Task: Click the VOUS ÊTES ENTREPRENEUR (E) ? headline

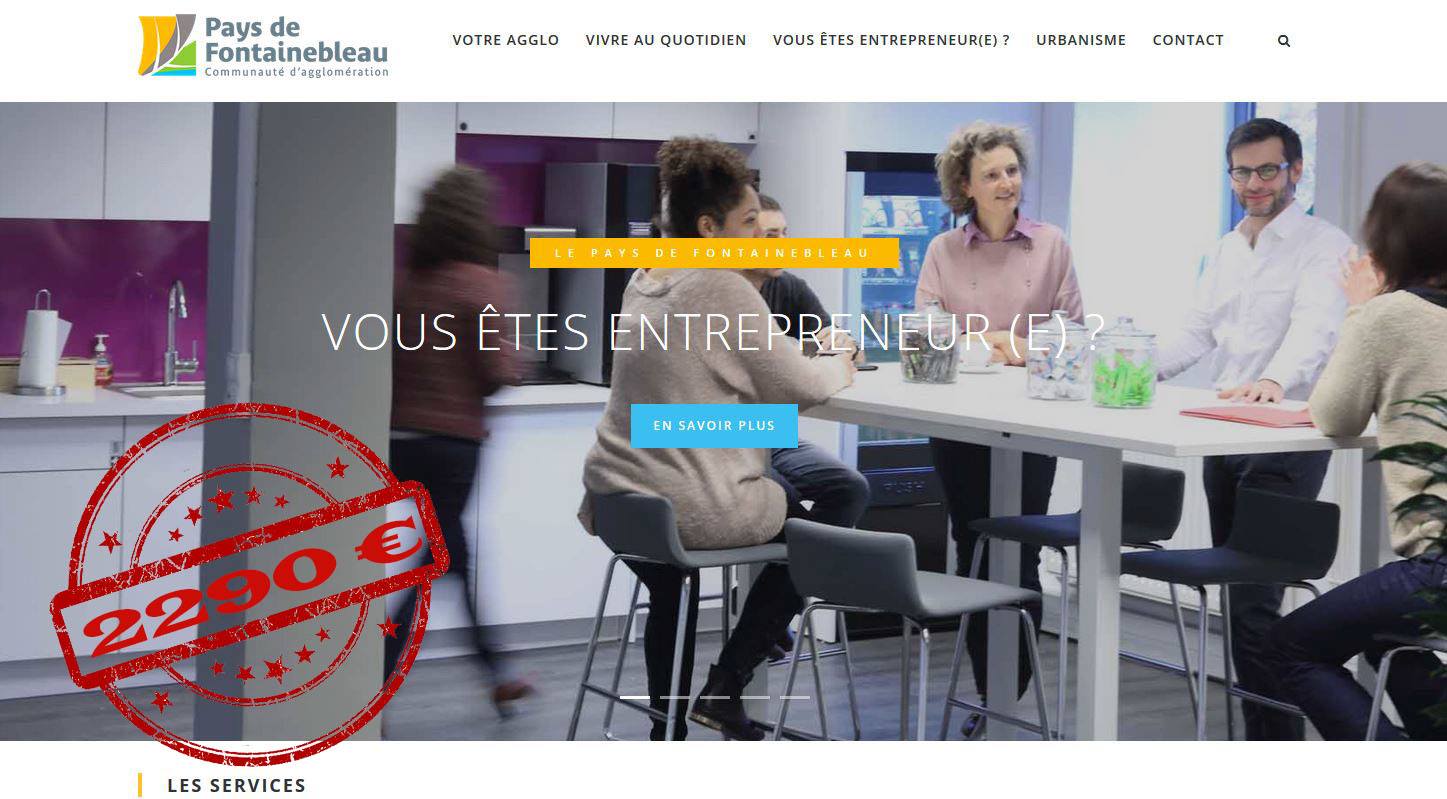Action: (x=713, y=332)
